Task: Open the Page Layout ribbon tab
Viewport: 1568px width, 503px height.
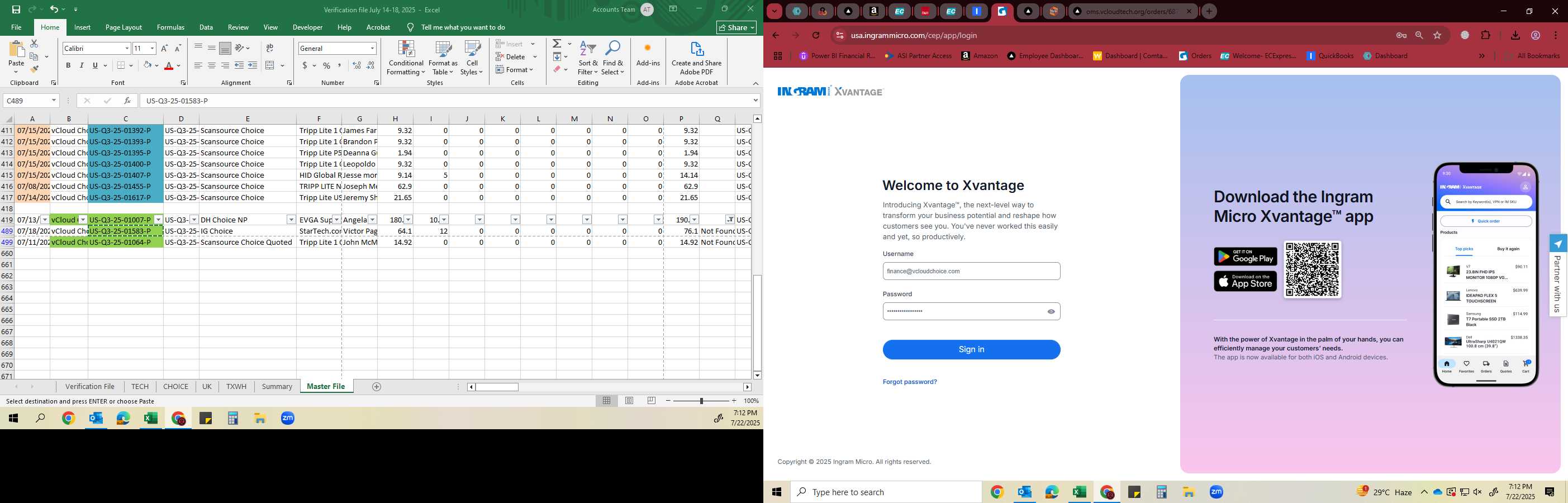Action: (x=123, y=27)
